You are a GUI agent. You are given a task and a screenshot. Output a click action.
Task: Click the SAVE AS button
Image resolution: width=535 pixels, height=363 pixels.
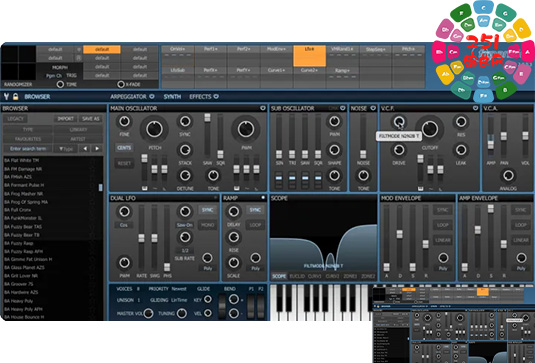(90, 119)
